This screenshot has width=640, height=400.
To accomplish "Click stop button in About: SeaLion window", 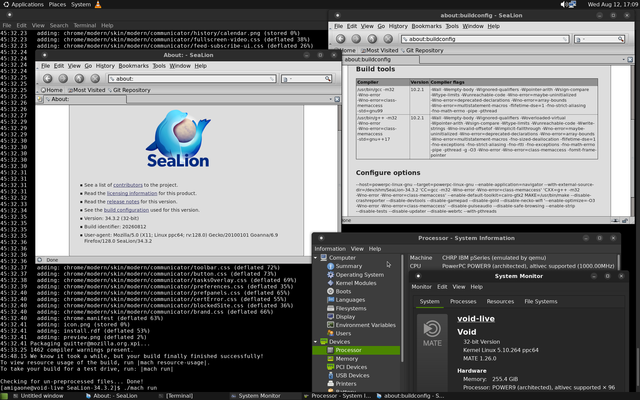I will [95, 79].
